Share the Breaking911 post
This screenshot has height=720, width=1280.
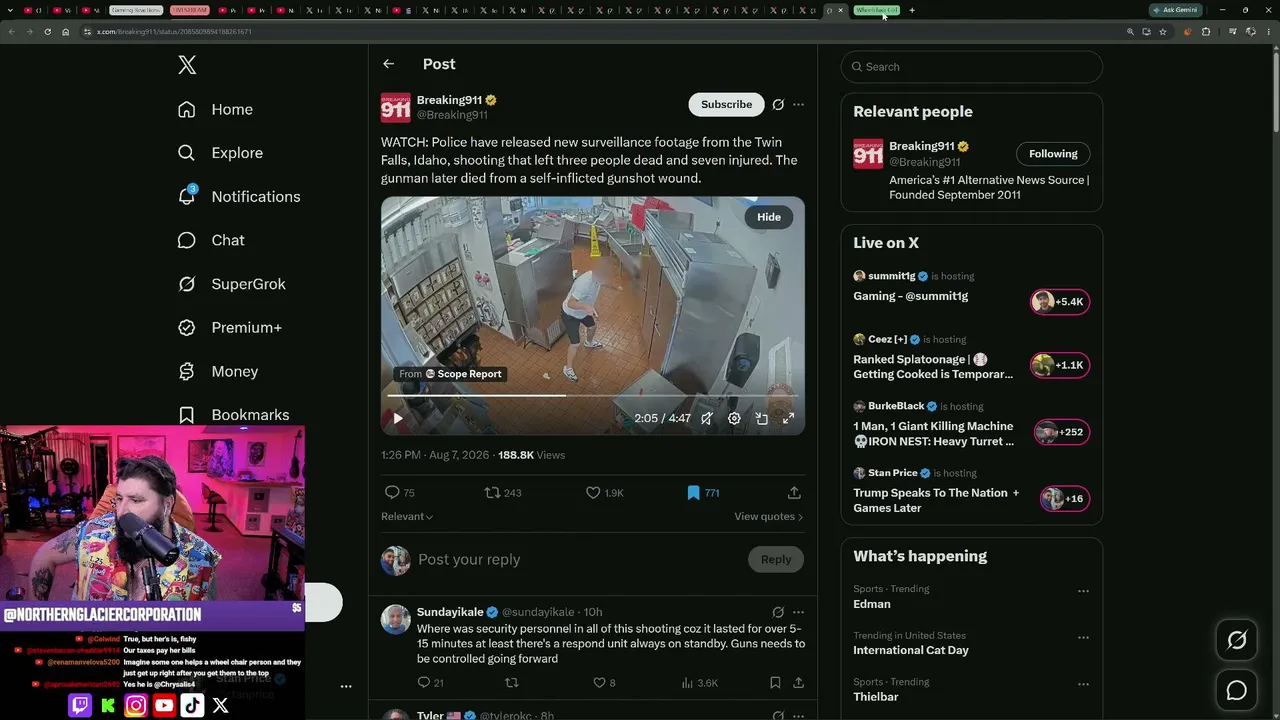pyautogui.click(x=794, y=493)
